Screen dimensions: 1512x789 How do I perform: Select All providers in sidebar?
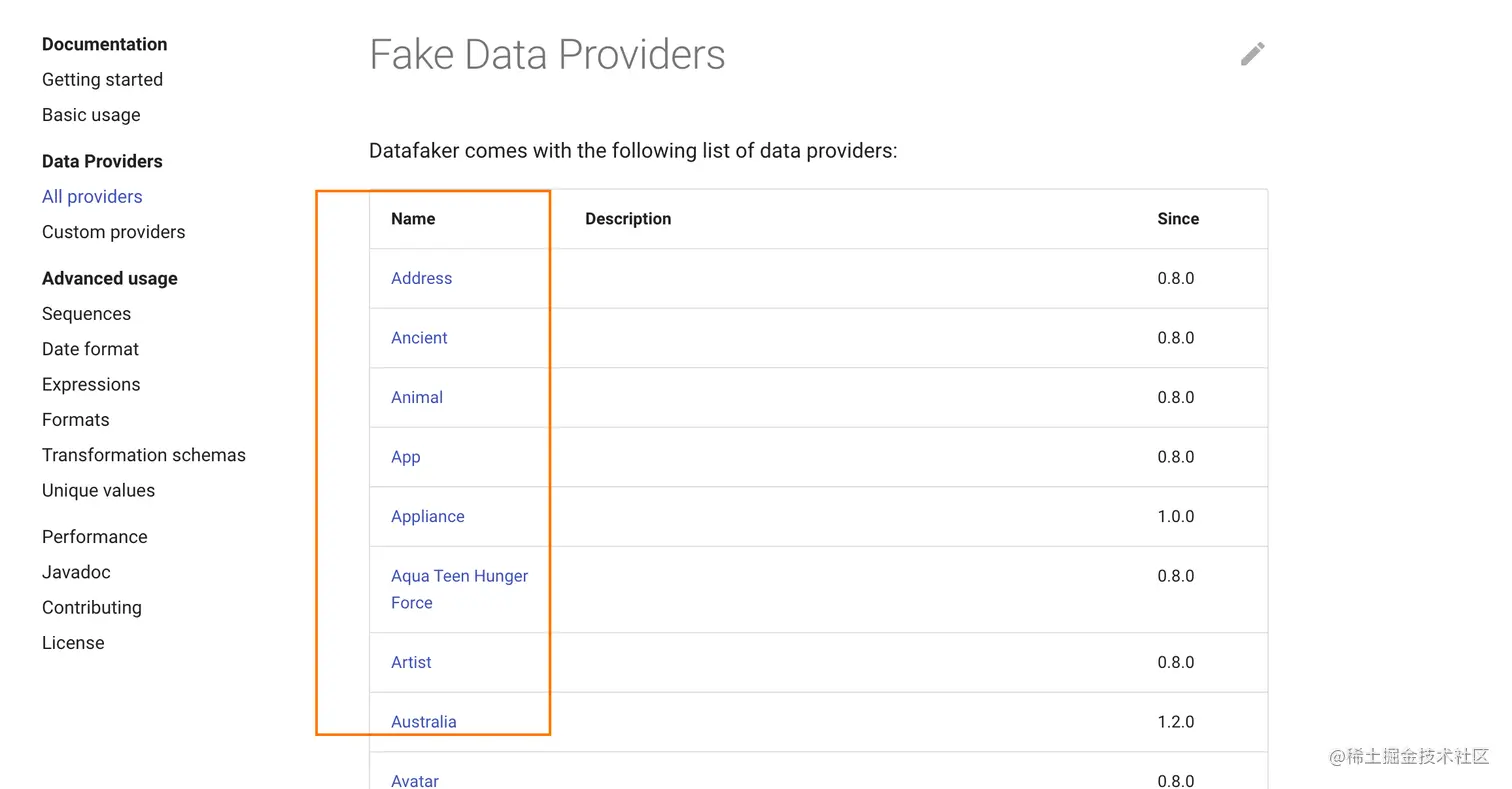pos(92,197)
